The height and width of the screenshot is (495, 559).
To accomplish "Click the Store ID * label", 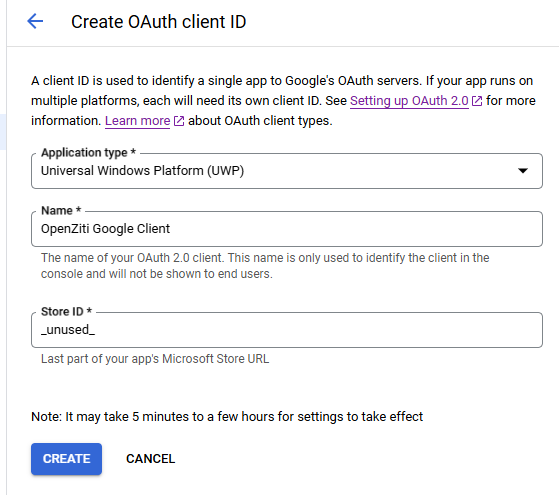I will [x=67, y=311].
